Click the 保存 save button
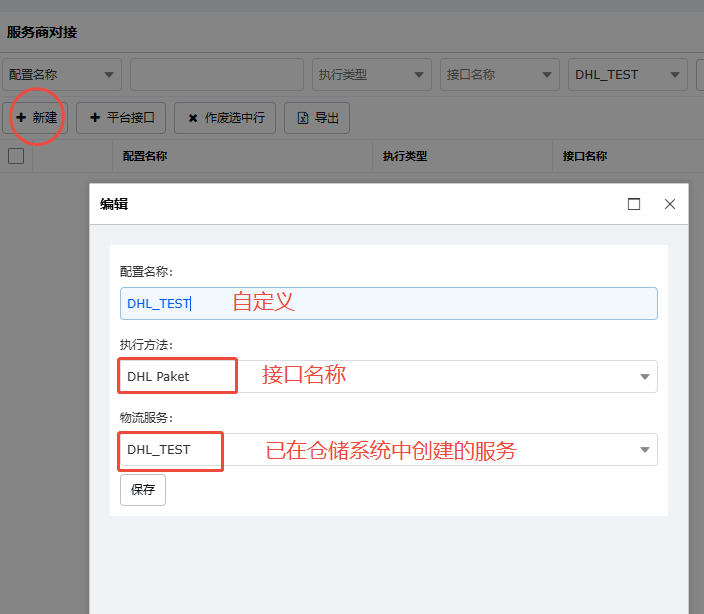The image size is (704, 614). pyautogui.click(x=143, y=490)
